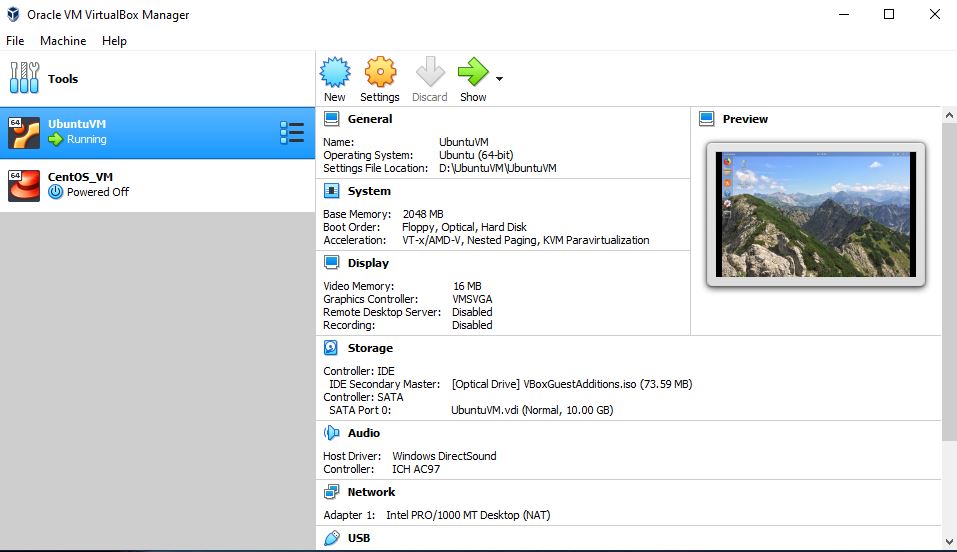
Task: Click the CentOS_VM red hat icon
Action: pyautogui.click(x=24, y=186)
